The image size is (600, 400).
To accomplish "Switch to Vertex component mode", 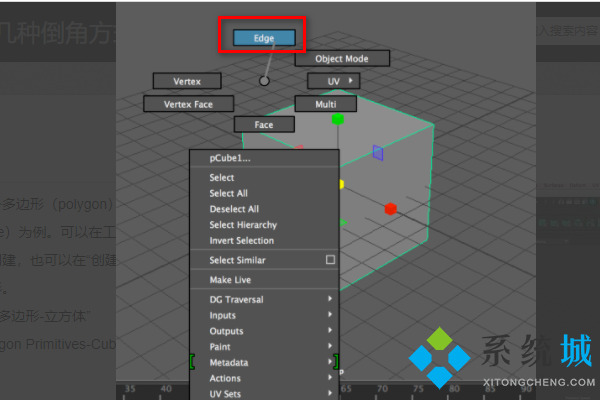I will point(187,80).
